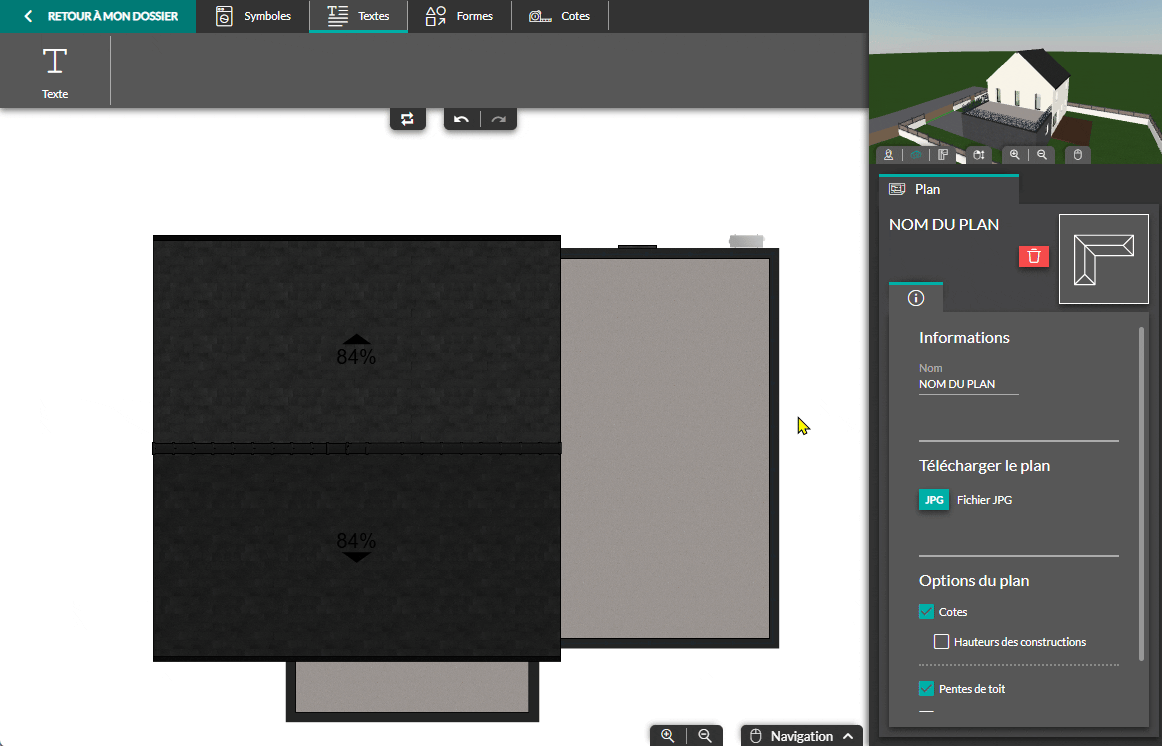Download the plan as Fichier JPG
Image resolution: width=1162 pixels, height=746 pixels.
pyautogui.click(x=934, y=500)
